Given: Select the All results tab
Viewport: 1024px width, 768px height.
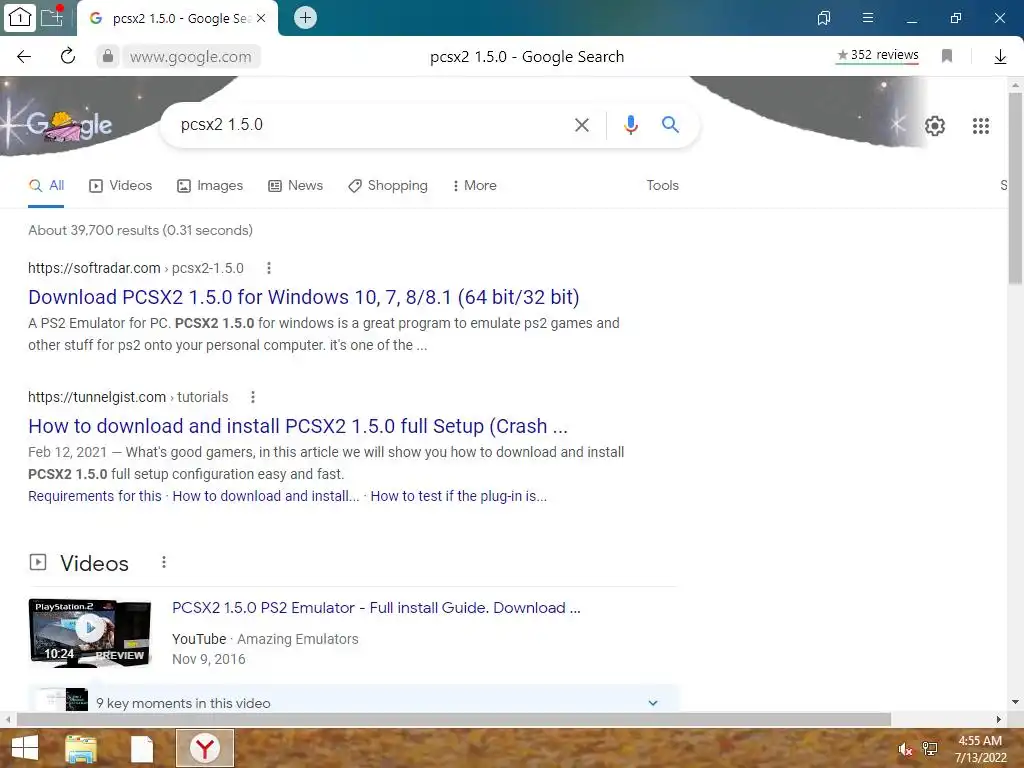Looking at the screenshot, I should [46, 185].
